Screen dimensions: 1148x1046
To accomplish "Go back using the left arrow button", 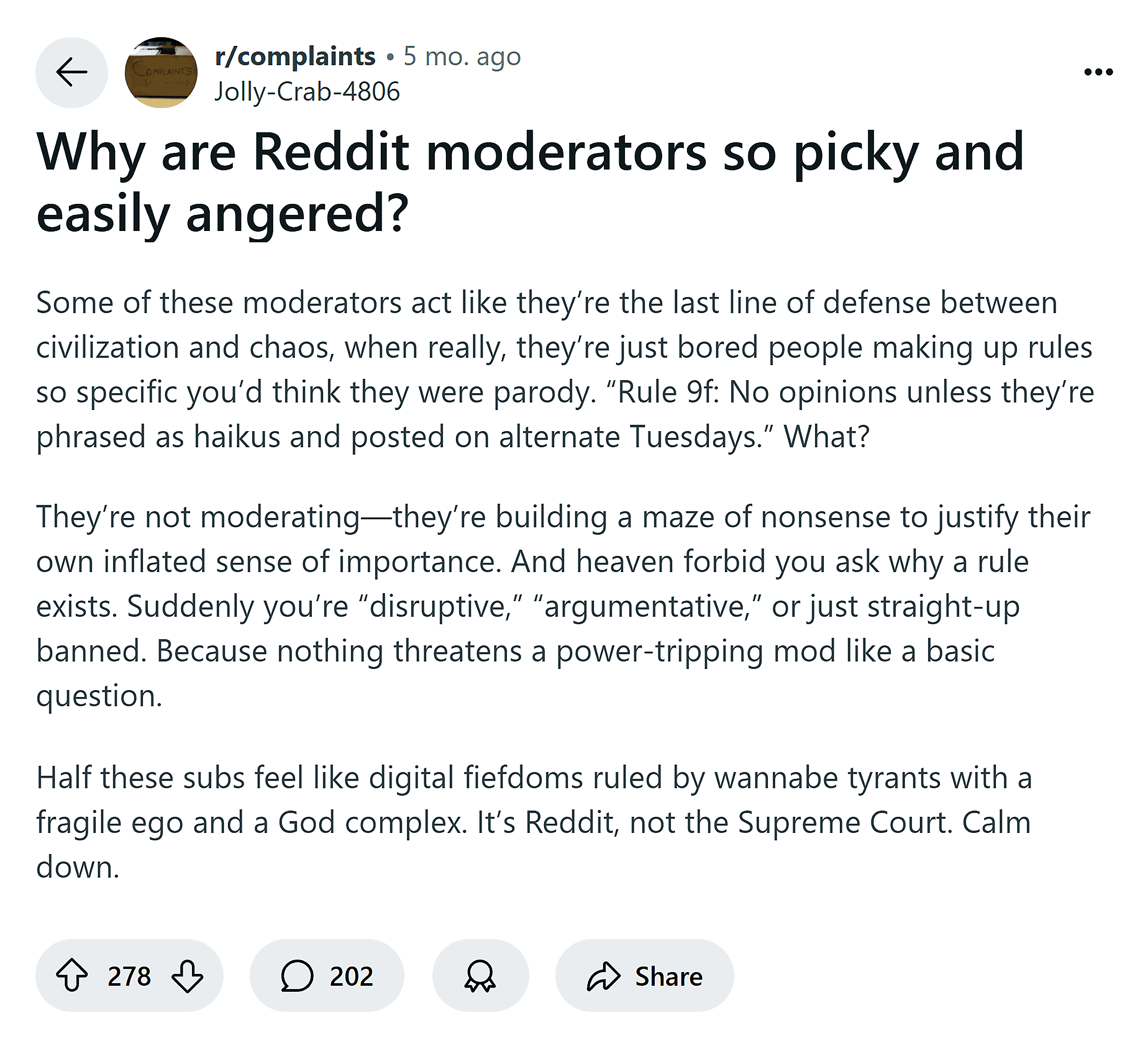I will (72, 72).
